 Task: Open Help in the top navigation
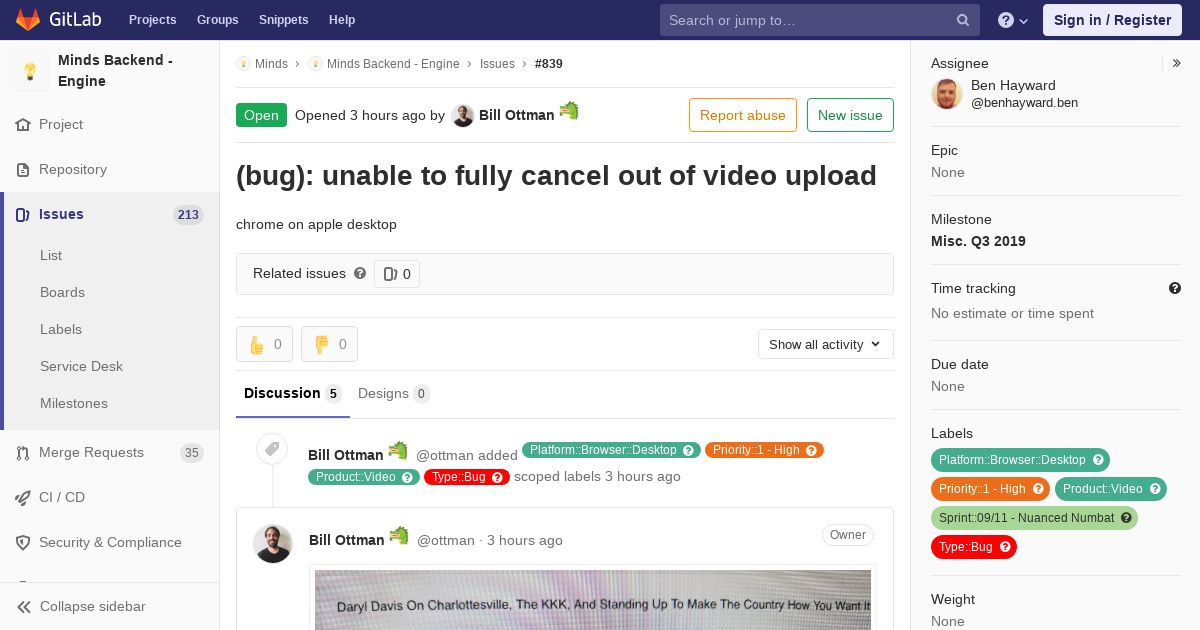pyautogui.click(x=342, y=20)
